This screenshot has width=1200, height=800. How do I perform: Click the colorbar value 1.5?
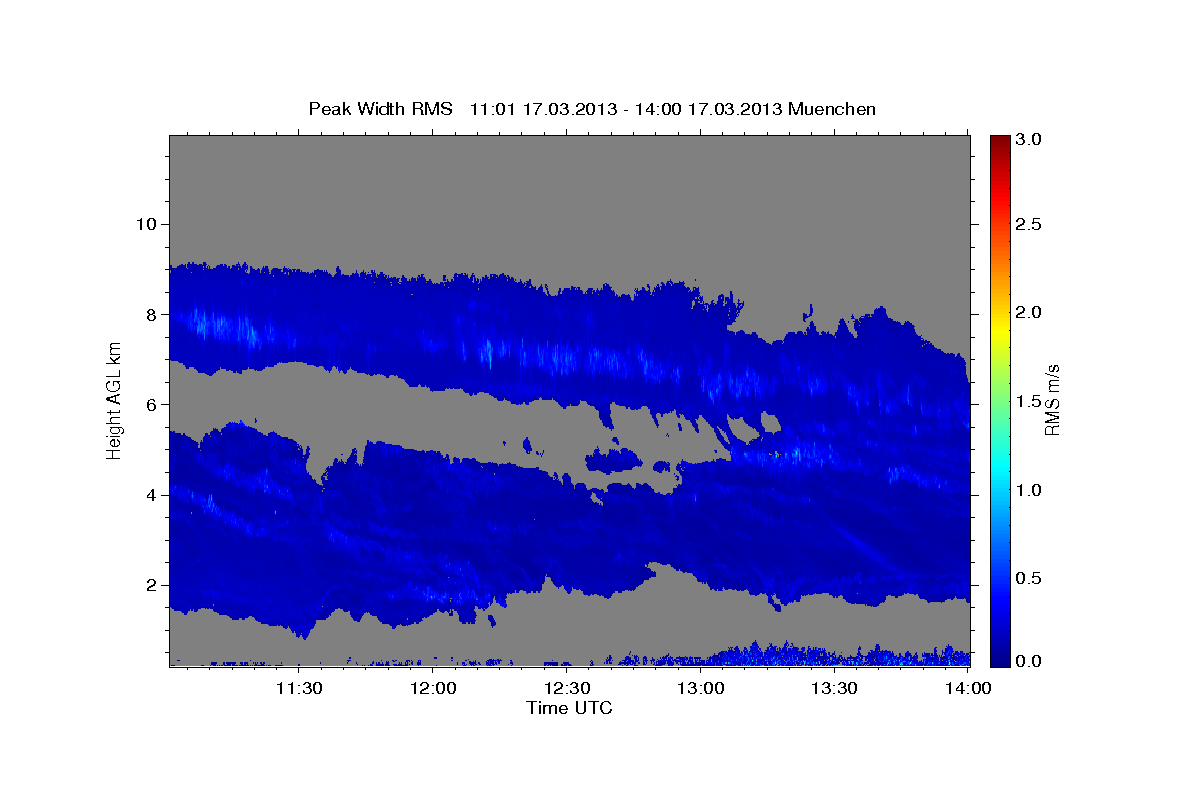click(1029, 401)
